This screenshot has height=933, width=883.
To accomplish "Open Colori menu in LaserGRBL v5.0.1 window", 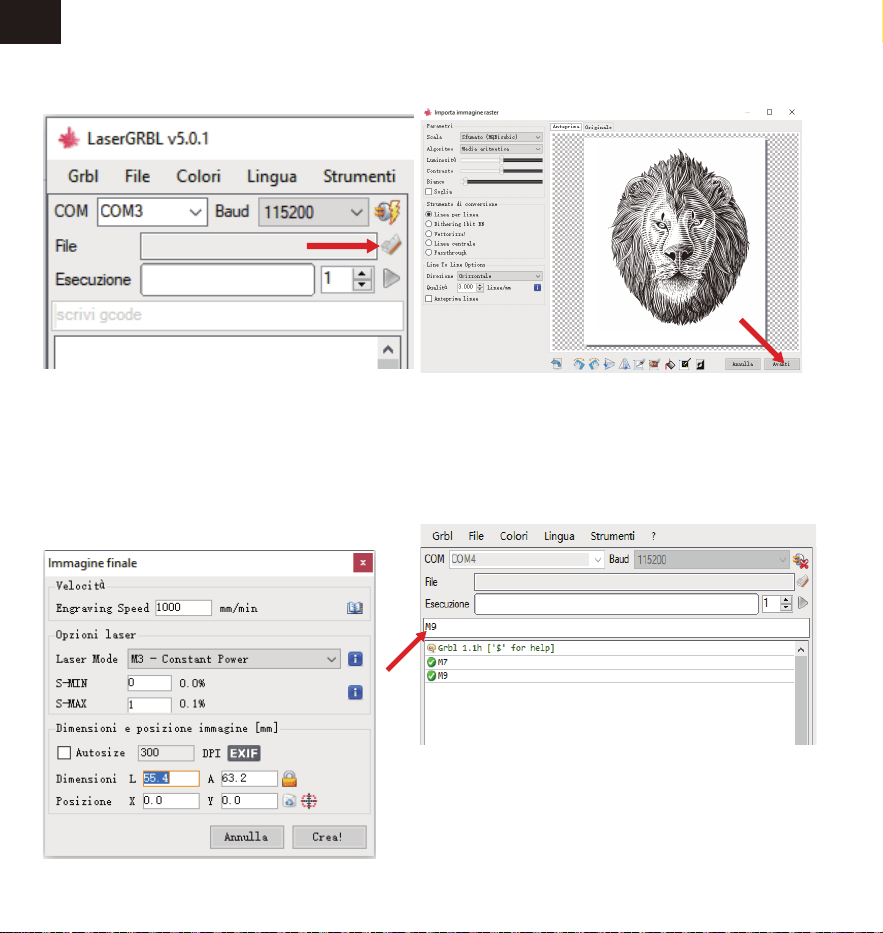I will point(198,177).
